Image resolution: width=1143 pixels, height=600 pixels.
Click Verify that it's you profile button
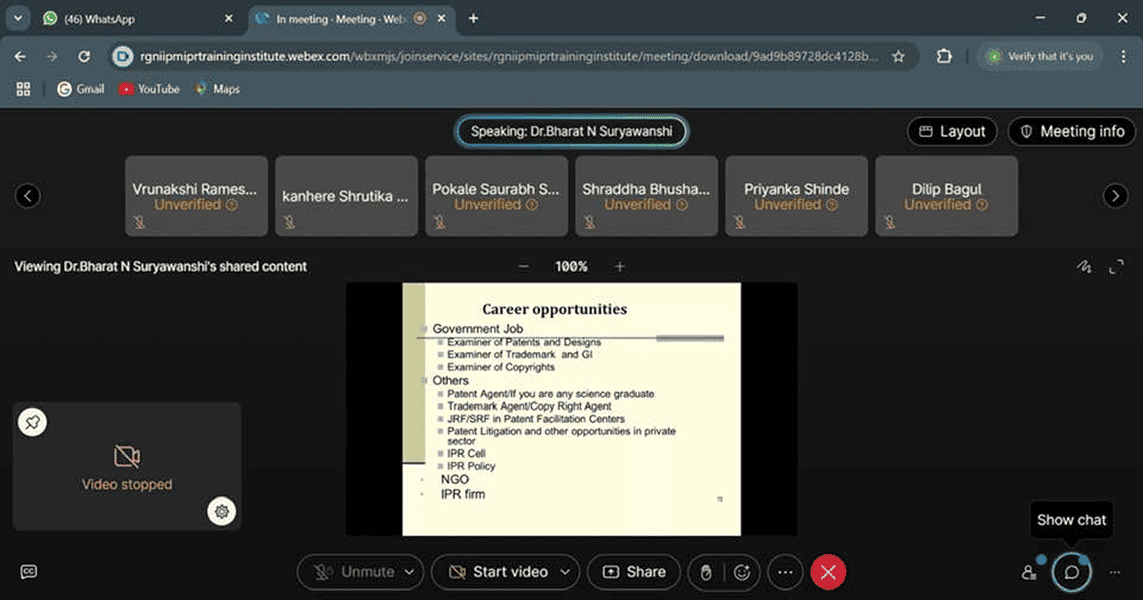point(1040,56)
